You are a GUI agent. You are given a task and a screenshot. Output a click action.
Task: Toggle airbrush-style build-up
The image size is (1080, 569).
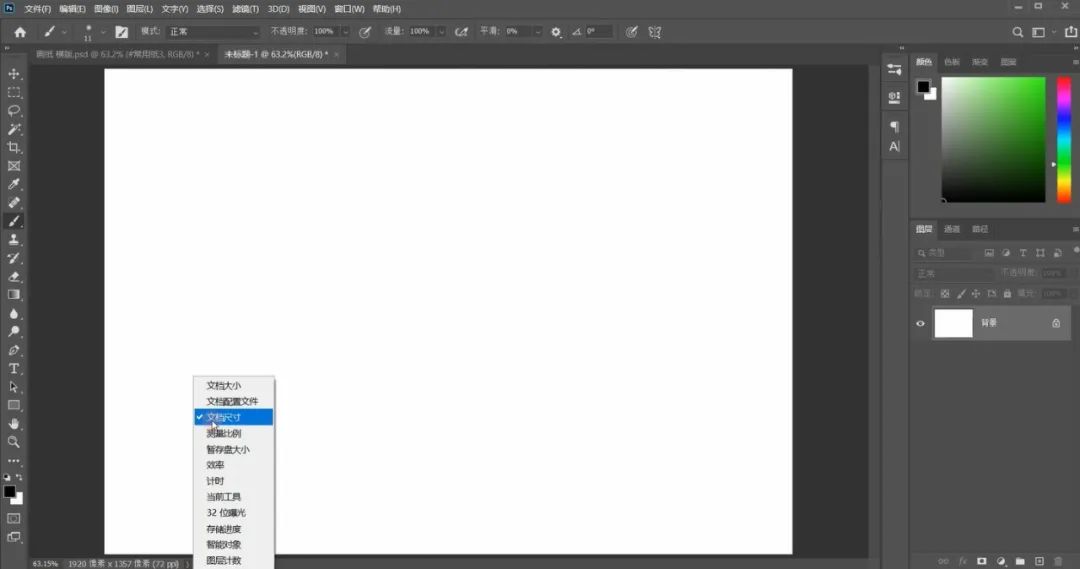[461, 32]
